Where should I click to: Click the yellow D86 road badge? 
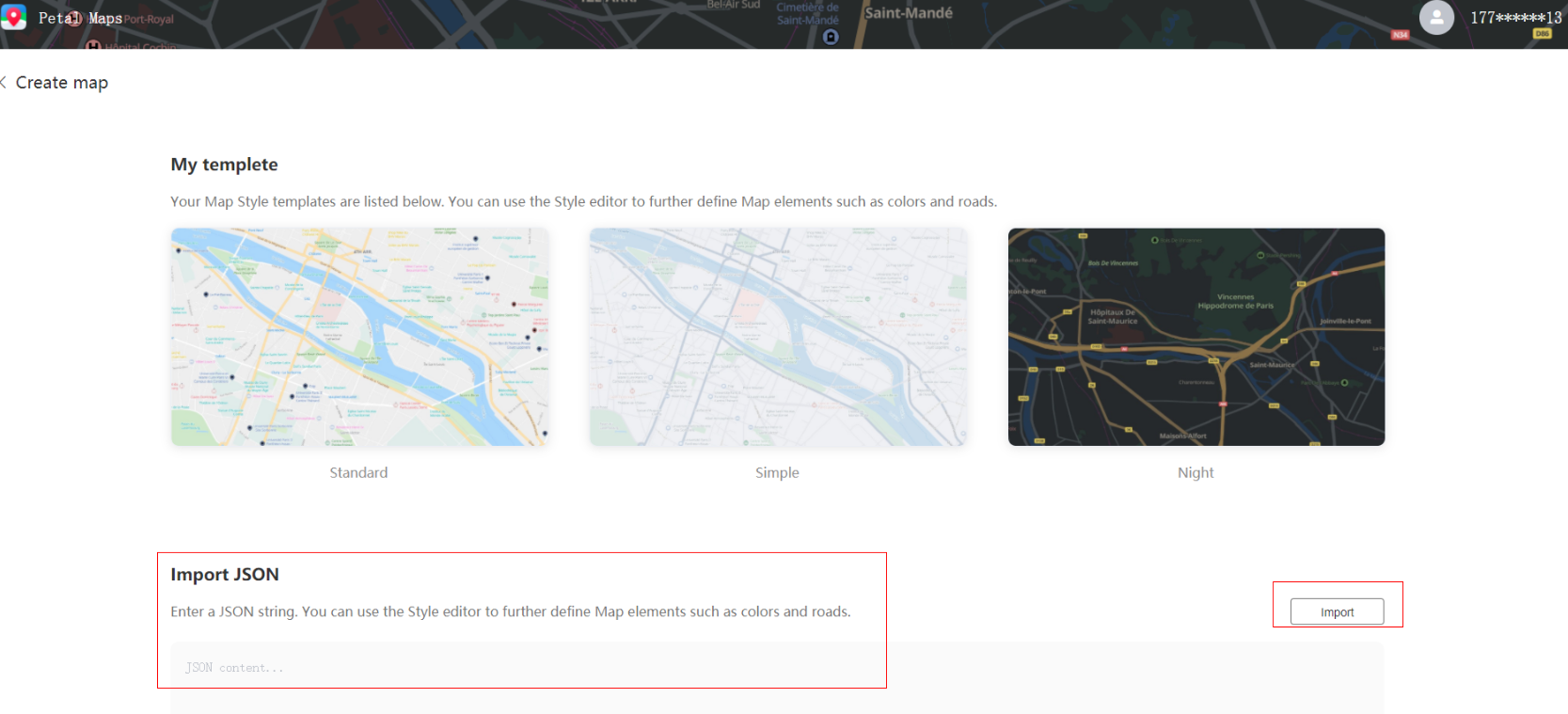pyautogui.click(x=1542, y=34)
